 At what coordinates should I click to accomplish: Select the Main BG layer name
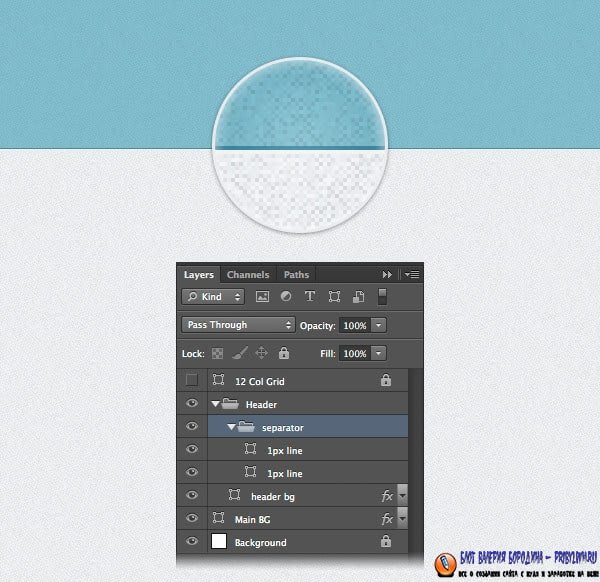(x=253, y=520)
